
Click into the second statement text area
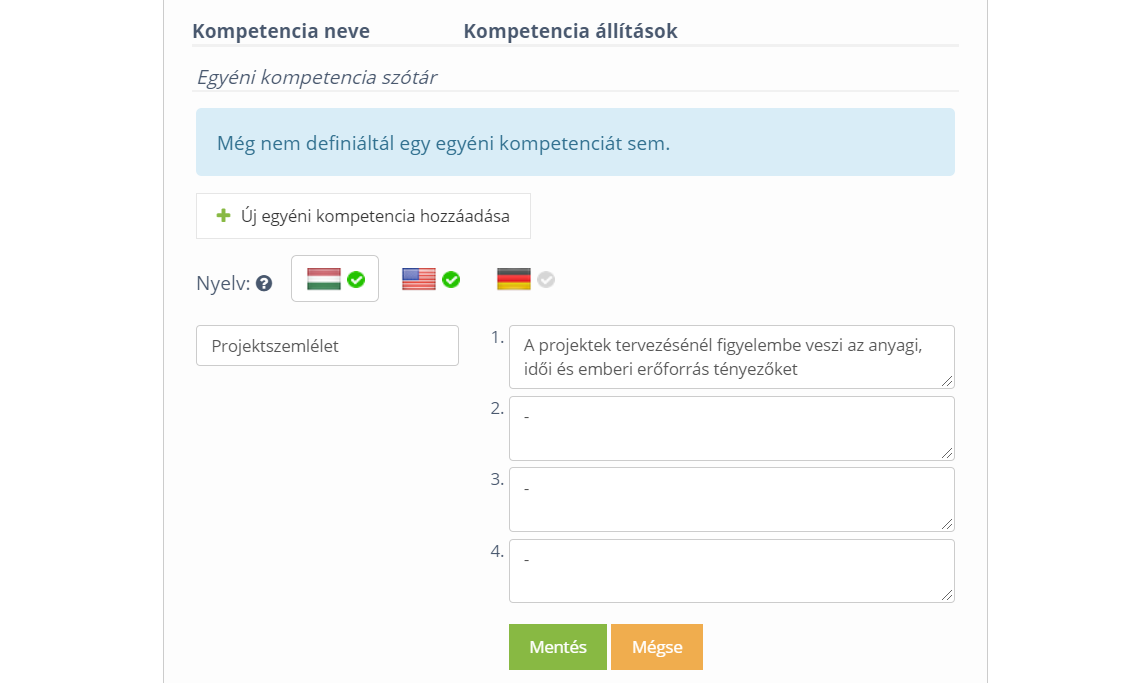tap(731, 429)
